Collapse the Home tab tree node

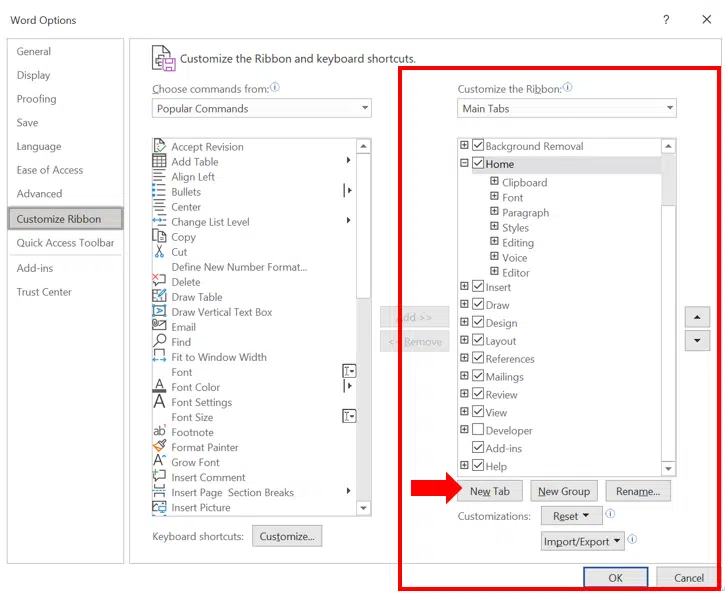pyautogui.click(x=464, y=163)
